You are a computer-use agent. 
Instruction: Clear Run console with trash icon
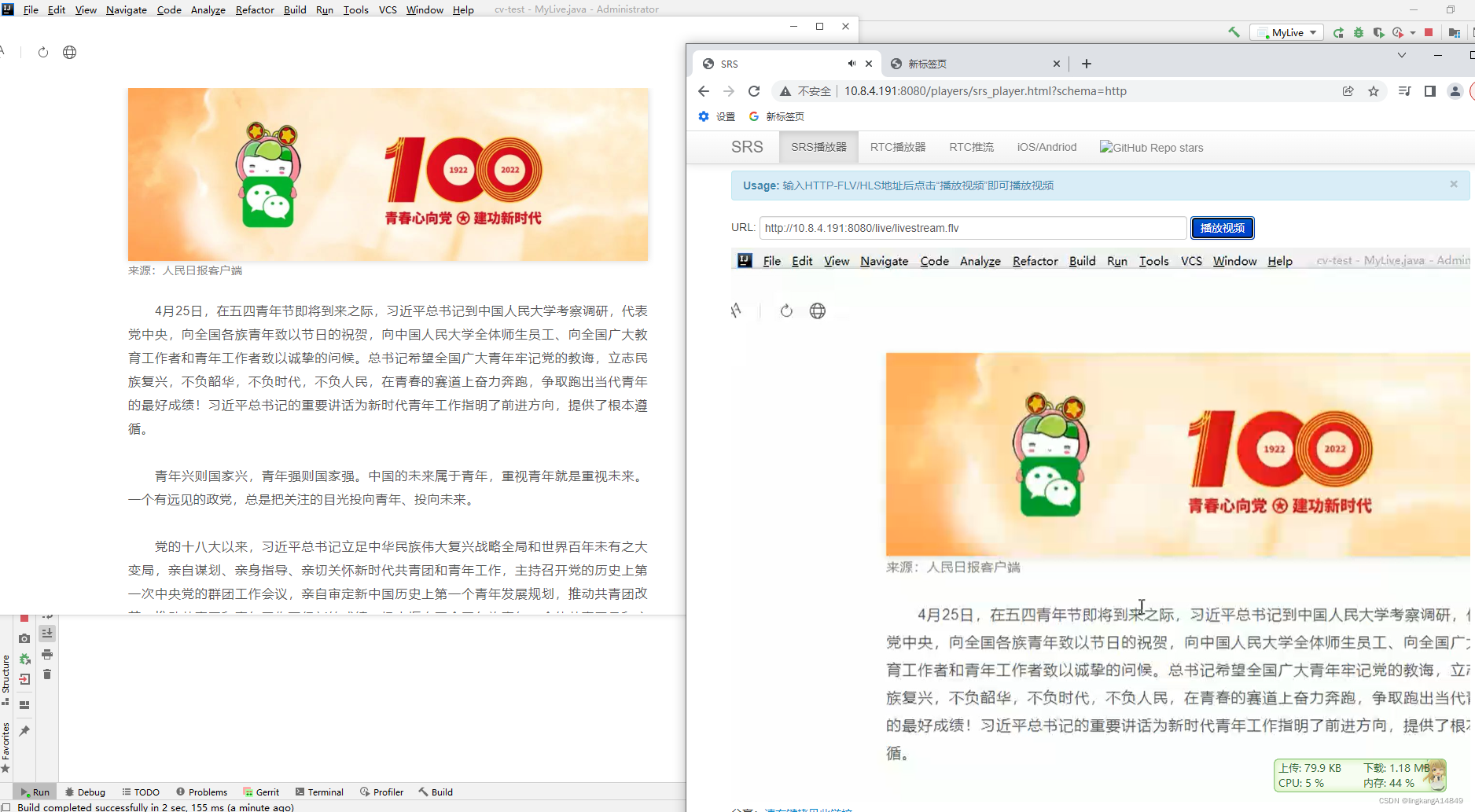point(47,674)
